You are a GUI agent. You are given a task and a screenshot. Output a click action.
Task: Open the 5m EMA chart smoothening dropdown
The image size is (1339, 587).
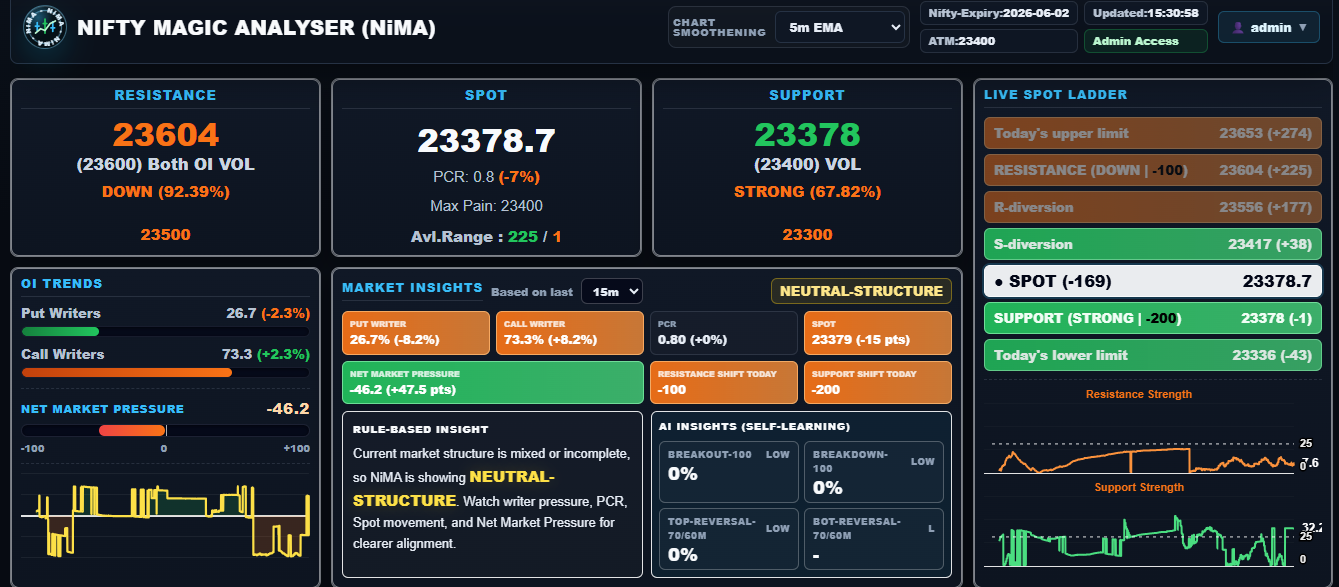(x=840, y=27)
